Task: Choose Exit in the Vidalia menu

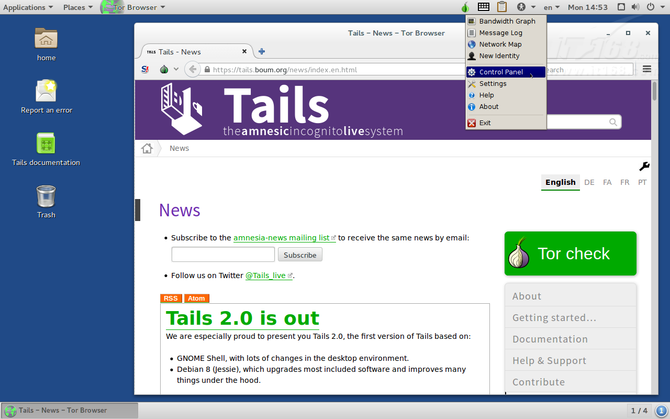Action: tap(506, 123)
